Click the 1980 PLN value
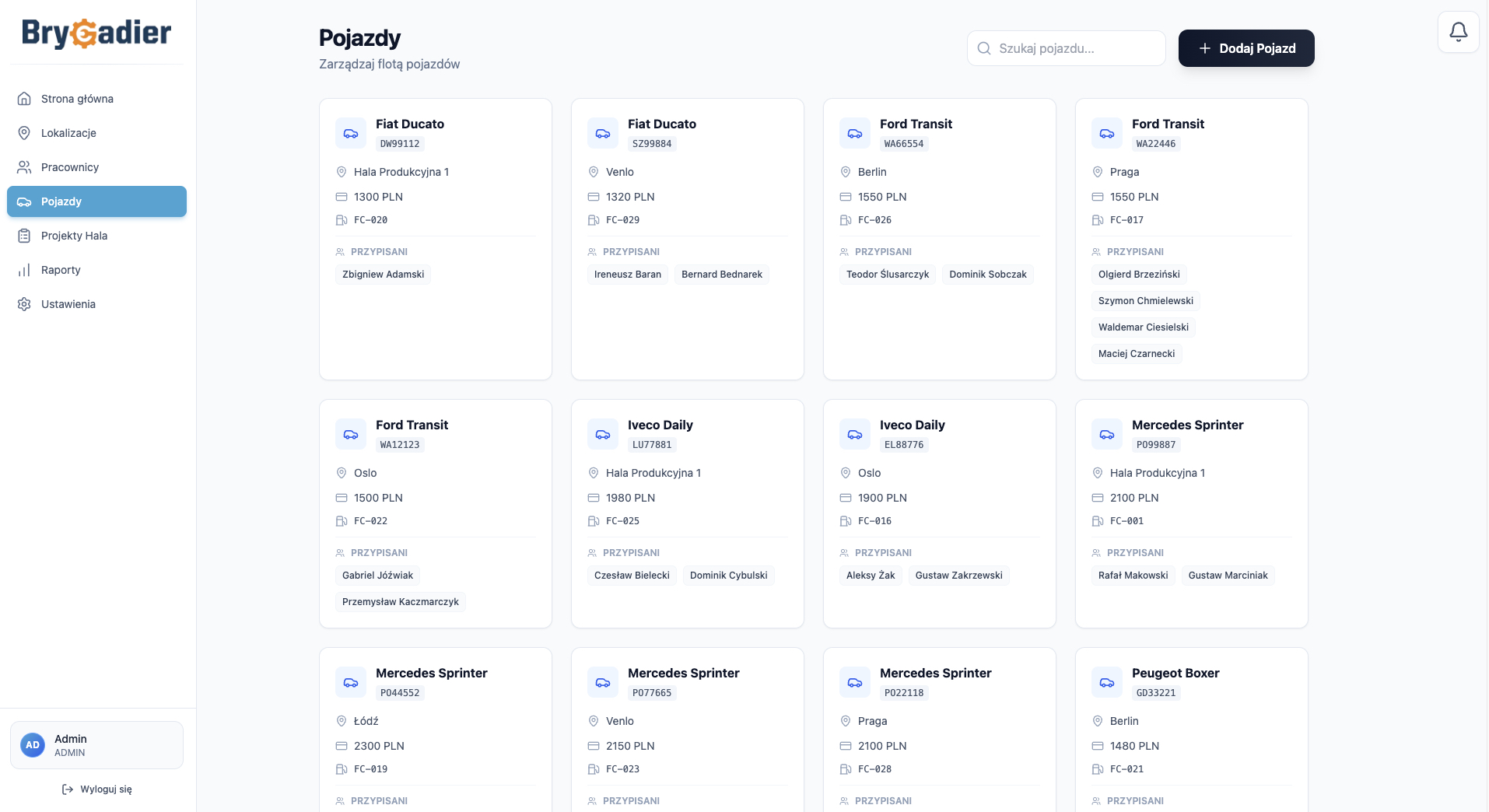Screen dimensions: 1489x812 coord(630,498)
